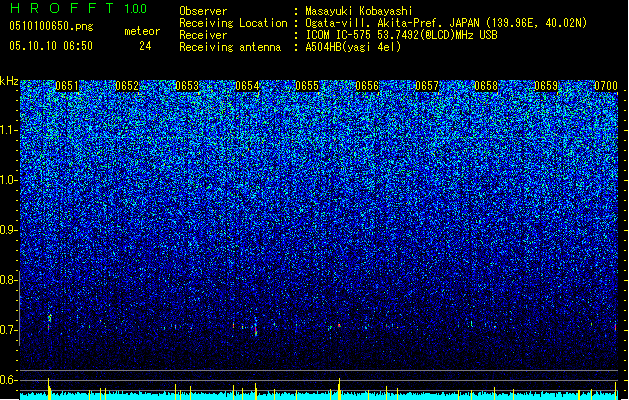The height and width of the screenshot is (400, 629).
Task: Click the kHz axis unit label
Action: pyautogui.click(x=9, y=81)
